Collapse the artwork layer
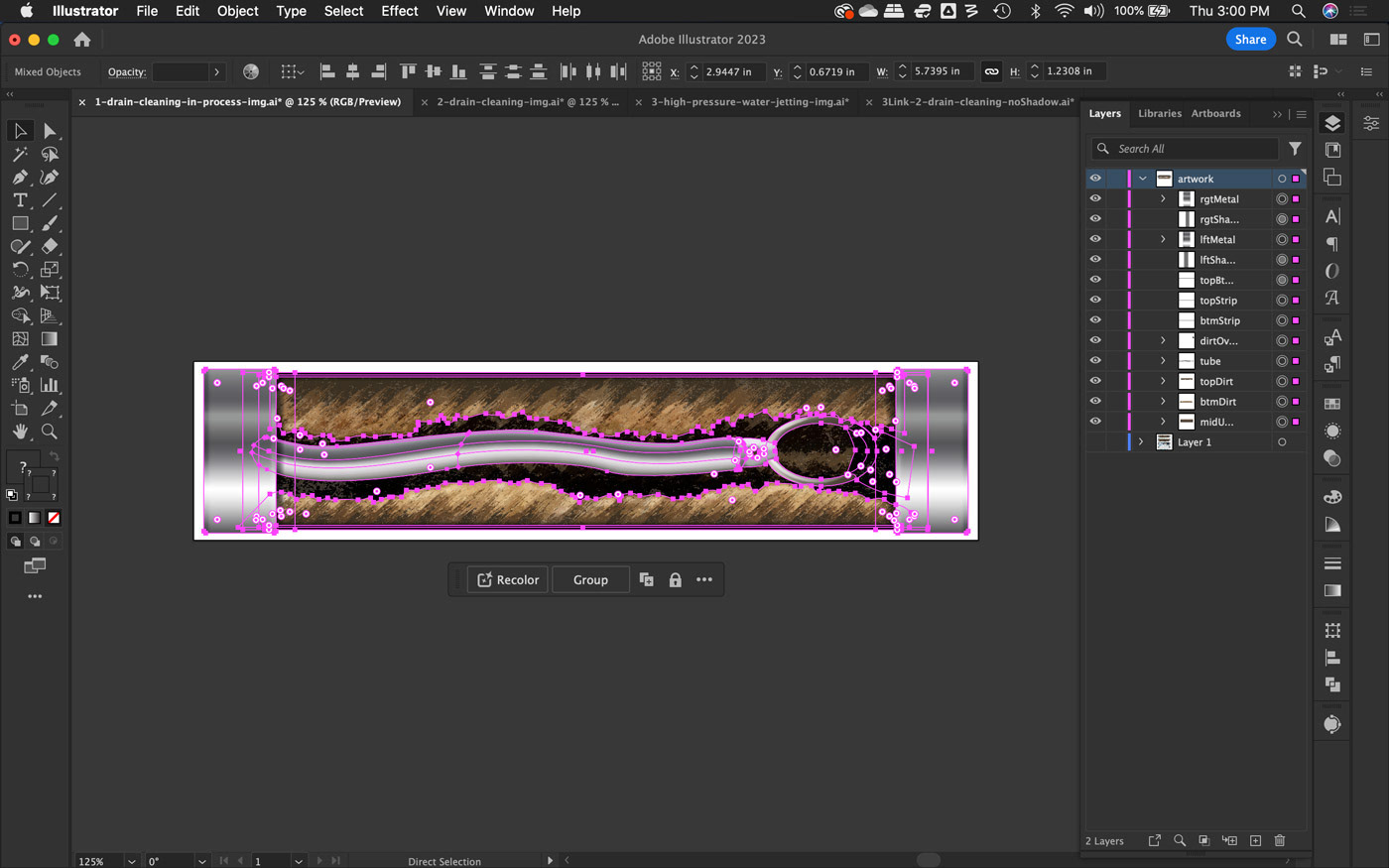This screenshot has height=868, width=1389. pos(1143,179)
